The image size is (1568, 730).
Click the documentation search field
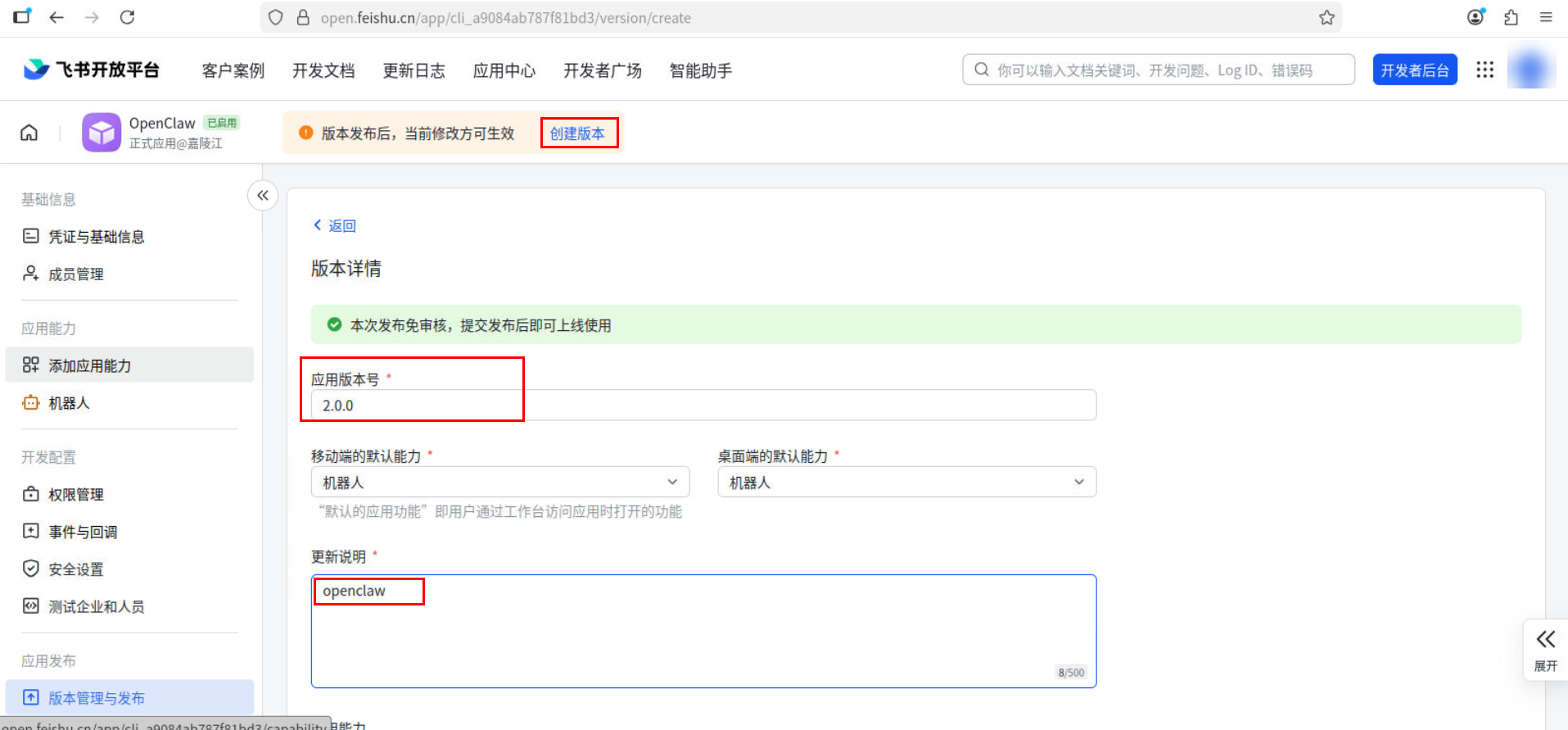(x=1159, y=70)
